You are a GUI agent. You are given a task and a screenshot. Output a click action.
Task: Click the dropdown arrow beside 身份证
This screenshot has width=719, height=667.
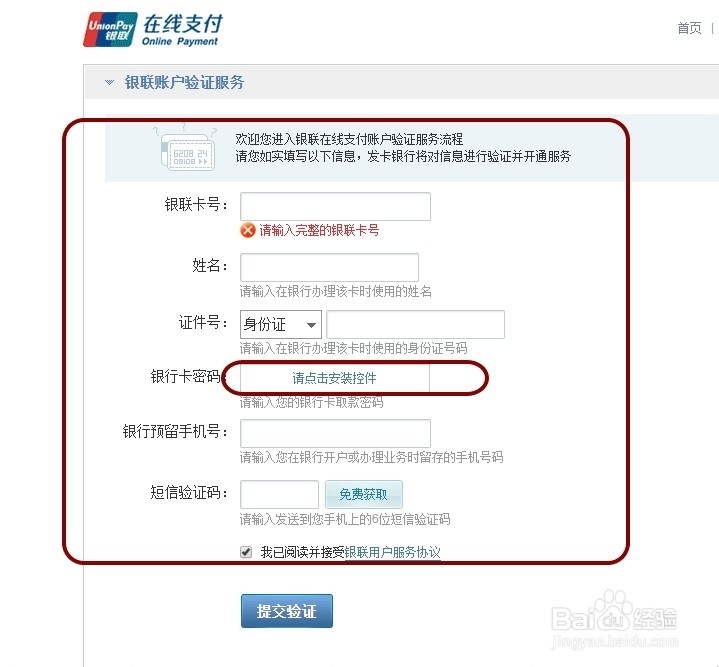pos(311,325)
